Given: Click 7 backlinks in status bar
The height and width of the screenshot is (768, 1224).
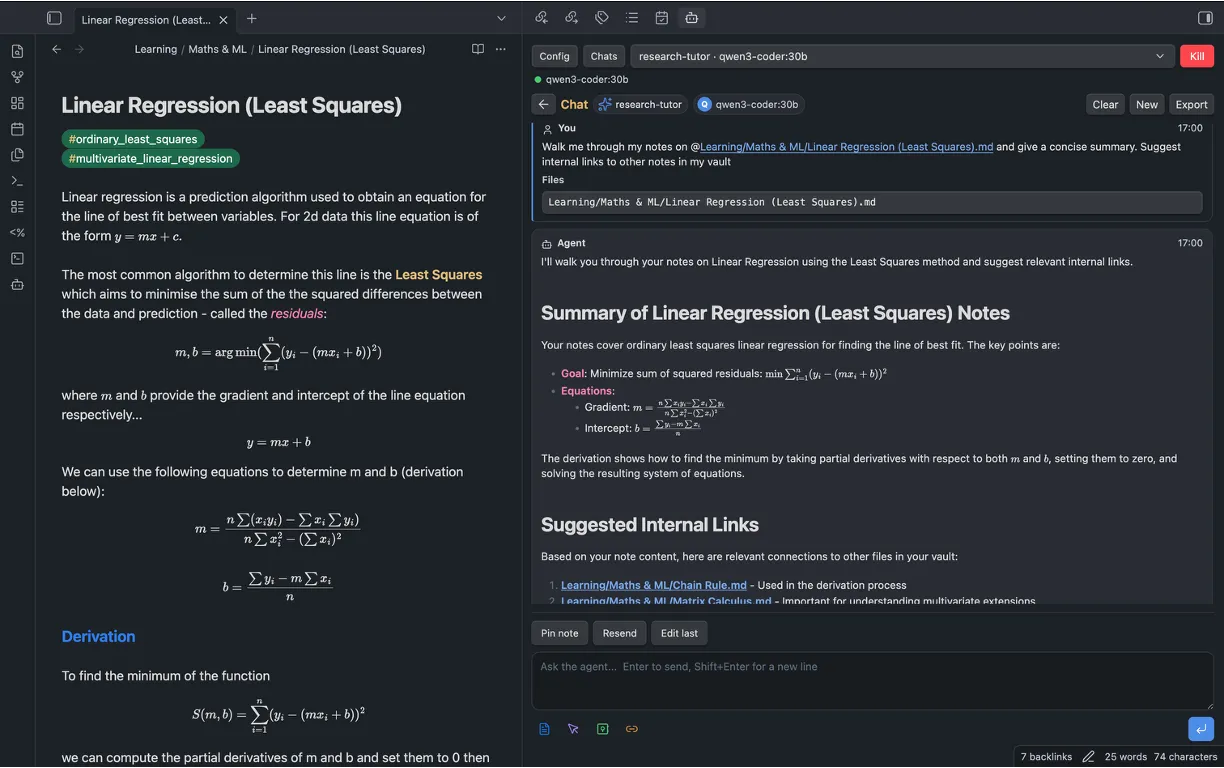Looking at the screenshot, I should [x=1046, y=757].
